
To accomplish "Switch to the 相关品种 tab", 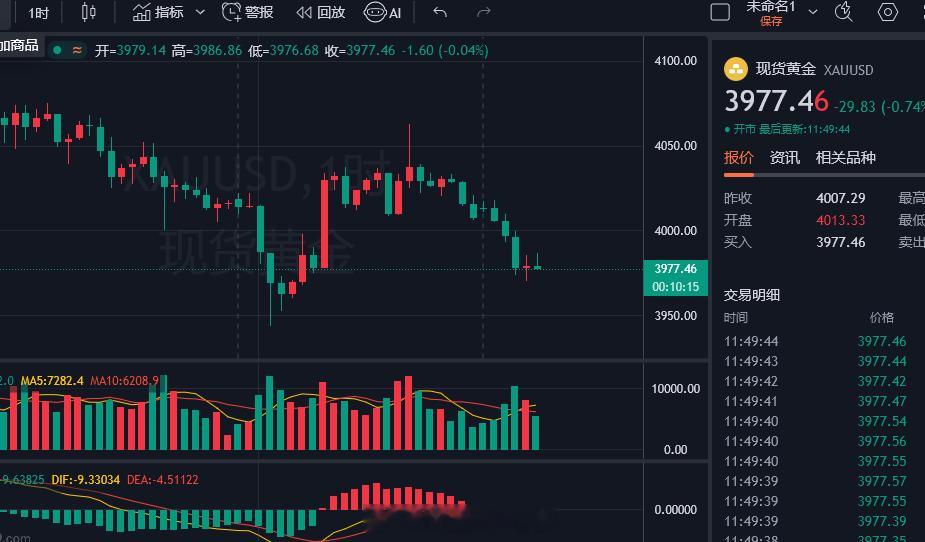I will [845, 157].
